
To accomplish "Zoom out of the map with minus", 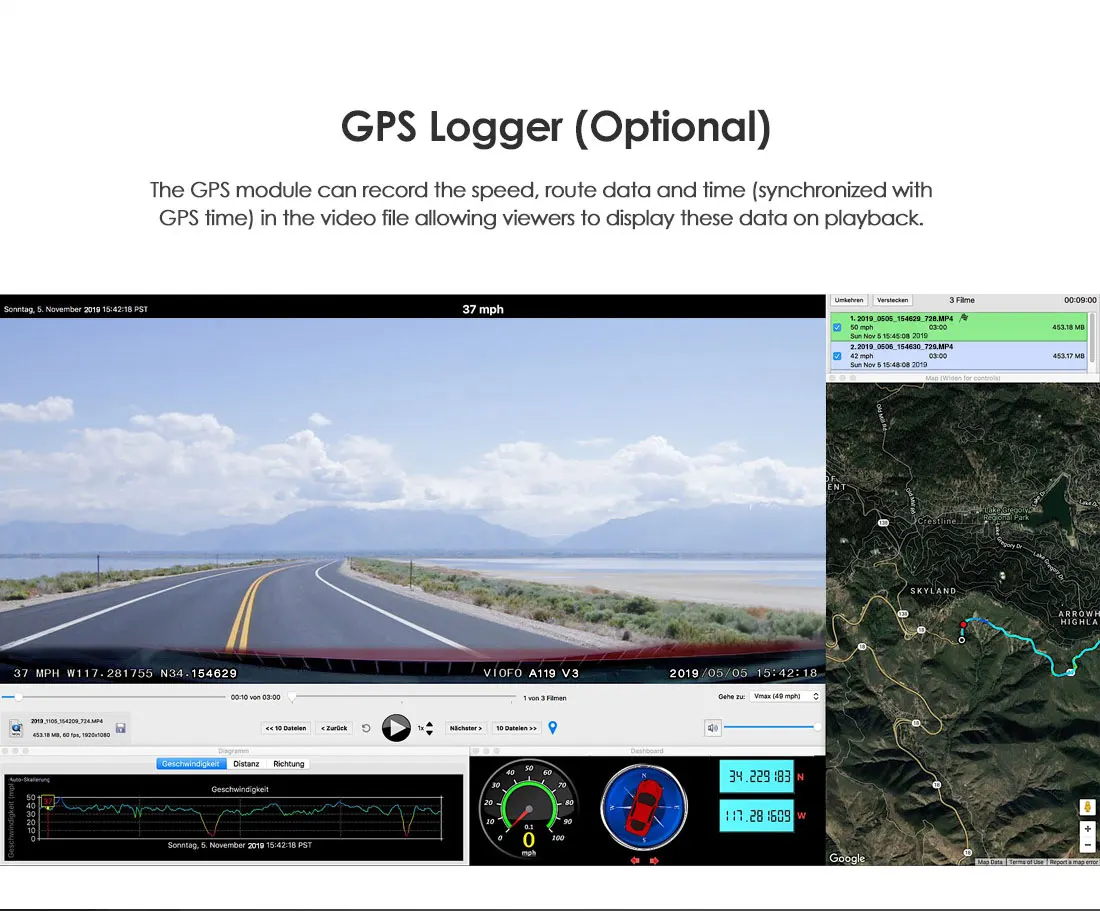I will pyautogui.click(x=1087, y=845).
